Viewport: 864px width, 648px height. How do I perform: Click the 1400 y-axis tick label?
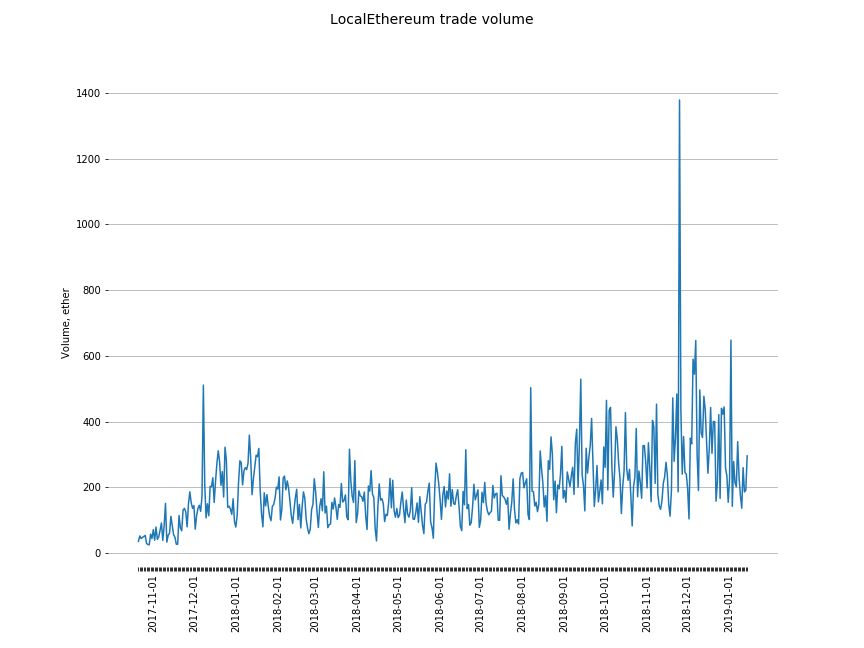88,94
